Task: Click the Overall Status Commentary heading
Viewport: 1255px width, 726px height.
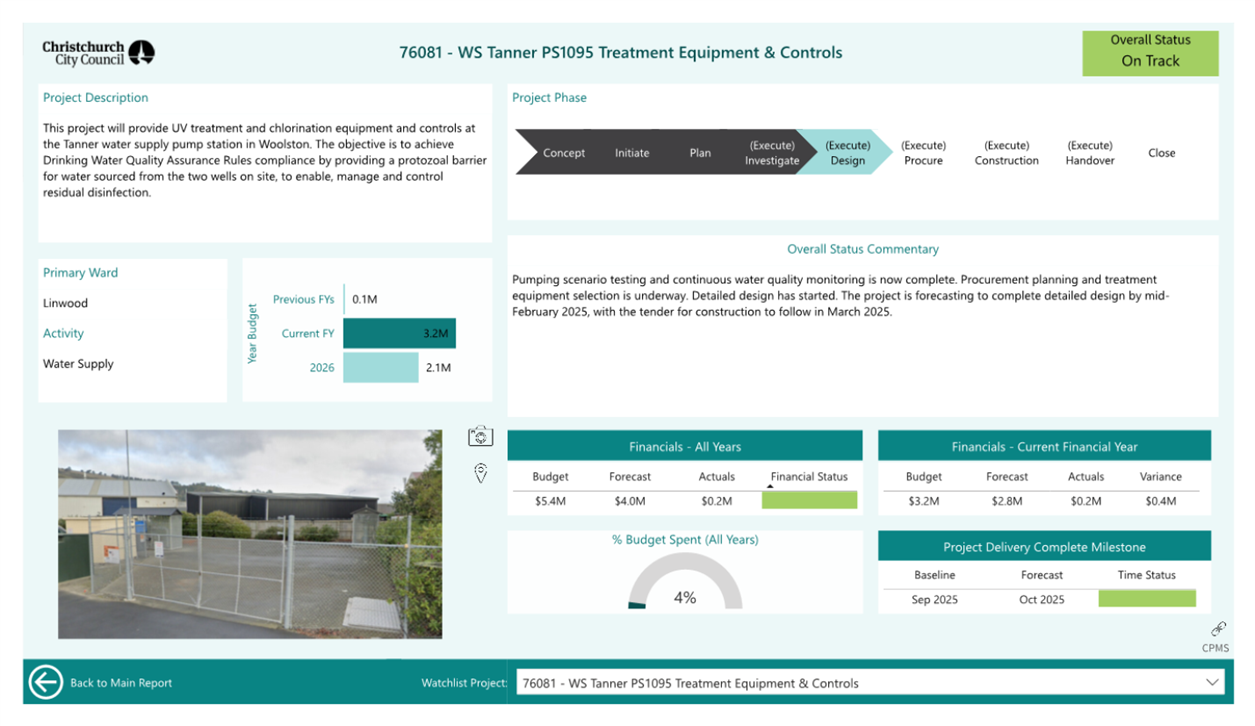Action: click(x=863, y=249)
